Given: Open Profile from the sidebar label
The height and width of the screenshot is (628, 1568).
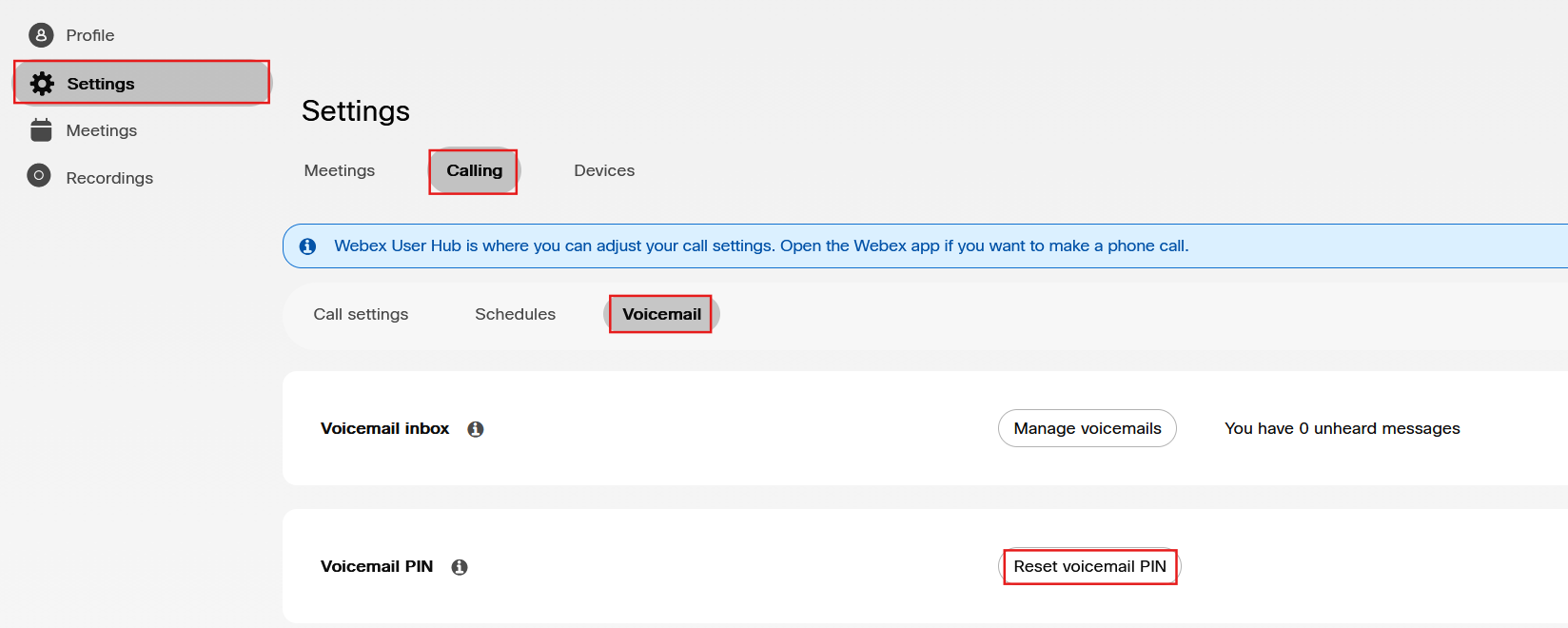Looking at the screenshot, I should (90, 35).
